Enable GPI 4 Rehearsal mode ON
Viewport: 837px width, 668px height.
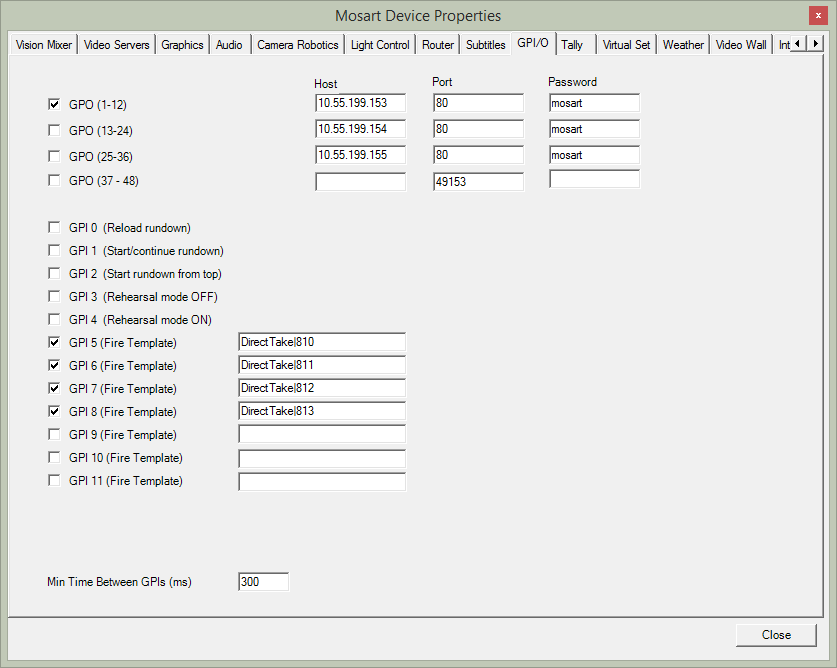tap(54, 320)
